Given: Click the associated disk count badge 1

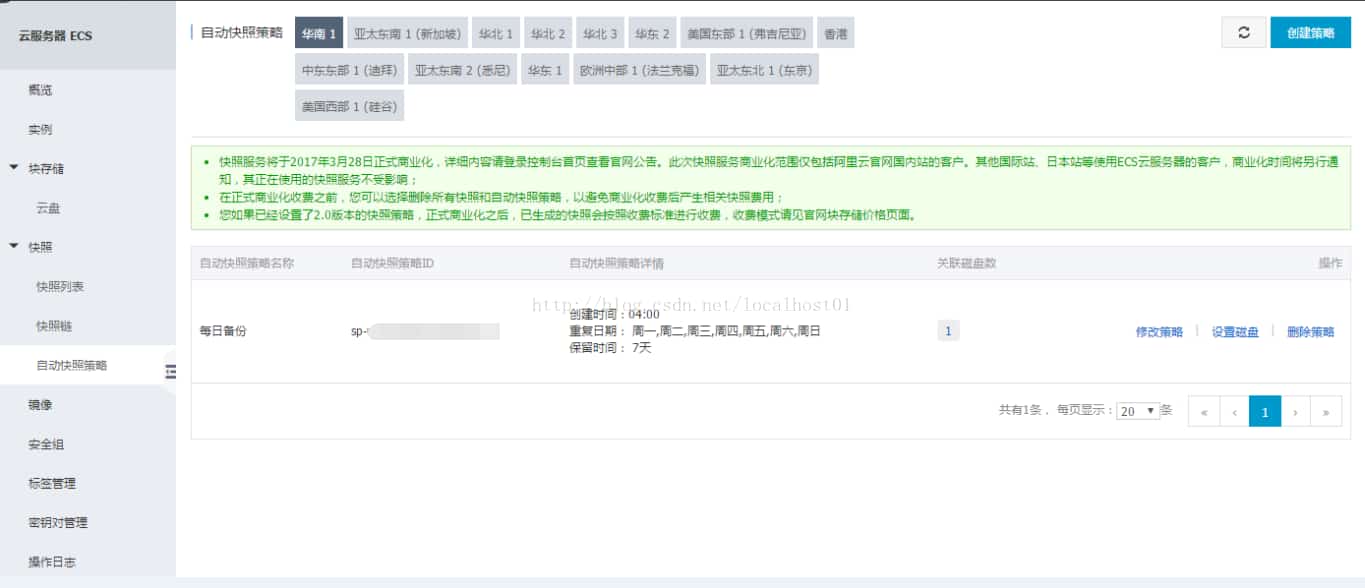Looking at the screenshot, I should click(x=947, y=330).
